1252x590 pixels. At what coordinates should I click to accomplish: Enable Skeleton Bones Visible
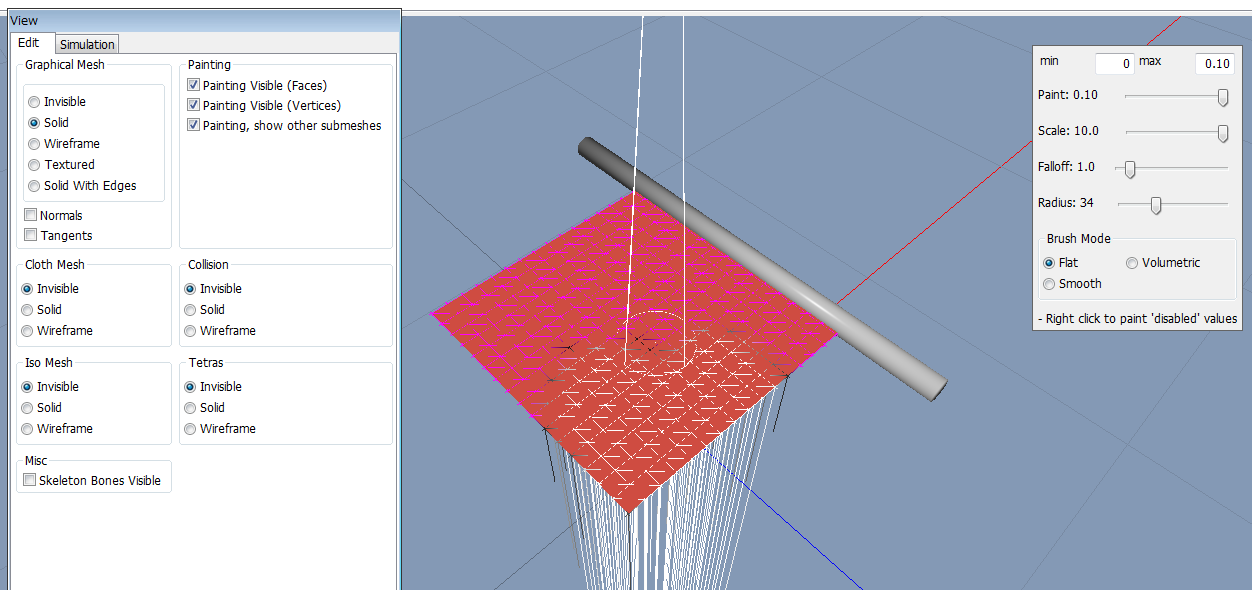point(30,481)
